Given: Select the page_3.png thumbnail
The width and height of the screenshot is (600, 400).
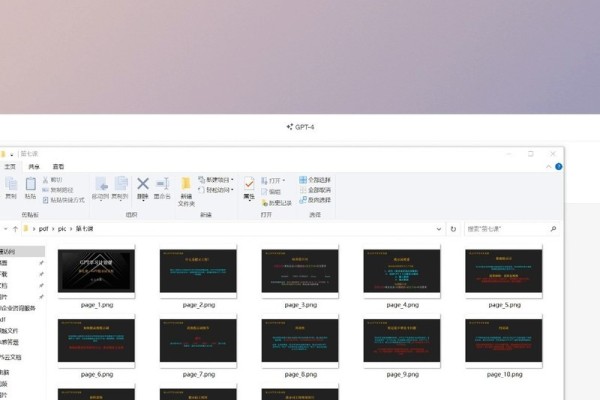Looking at the screenshot, I should (x=300, y=271).
